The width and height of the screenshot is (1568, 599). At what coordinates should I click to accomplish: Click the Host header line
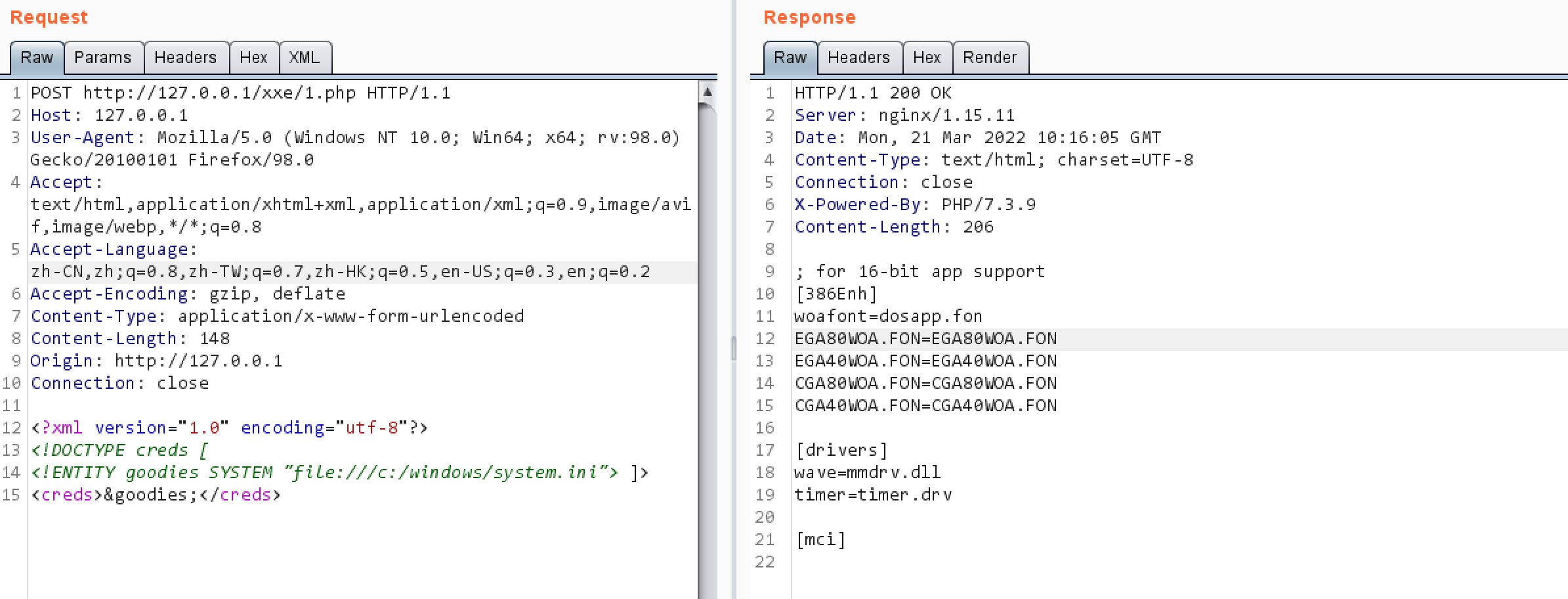pos(110,116)
